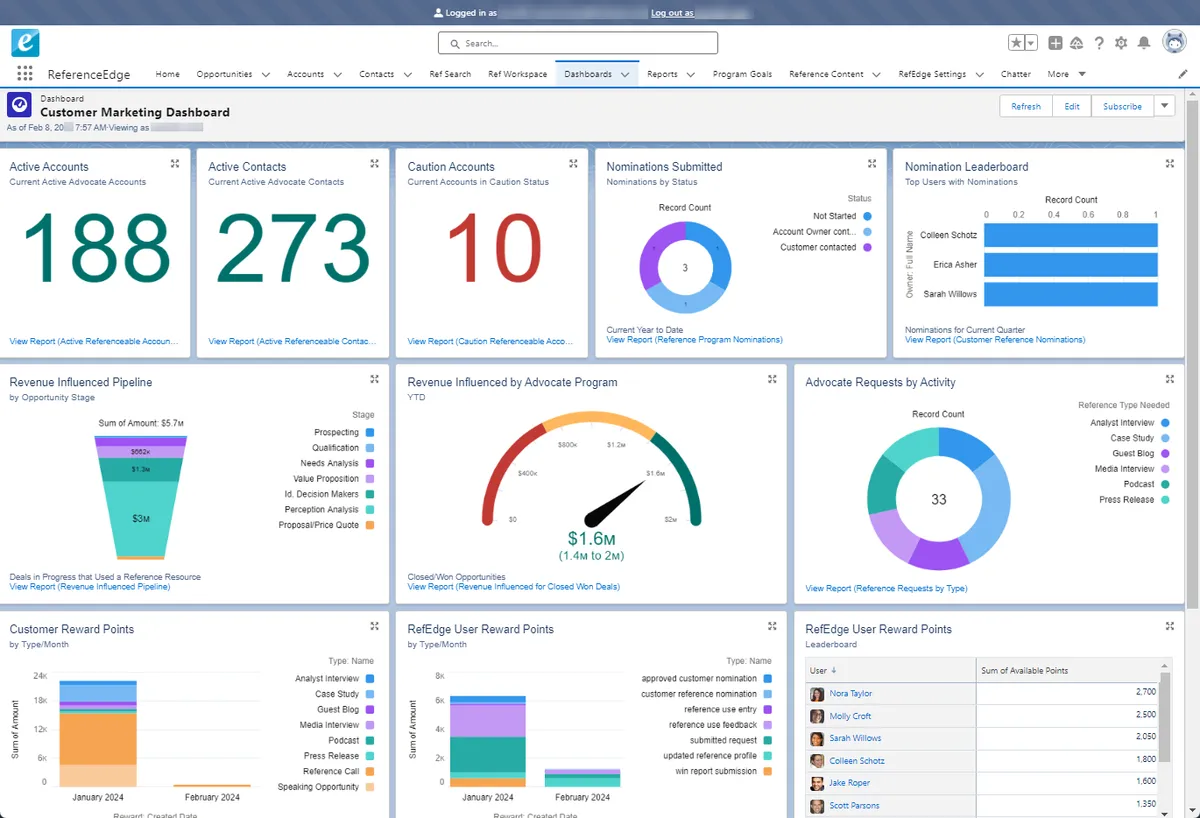Image resolution: width=1200 pixels, height=818 pixels.
Task: Open Jake Roper user link
Action: [x=849, y=783]
